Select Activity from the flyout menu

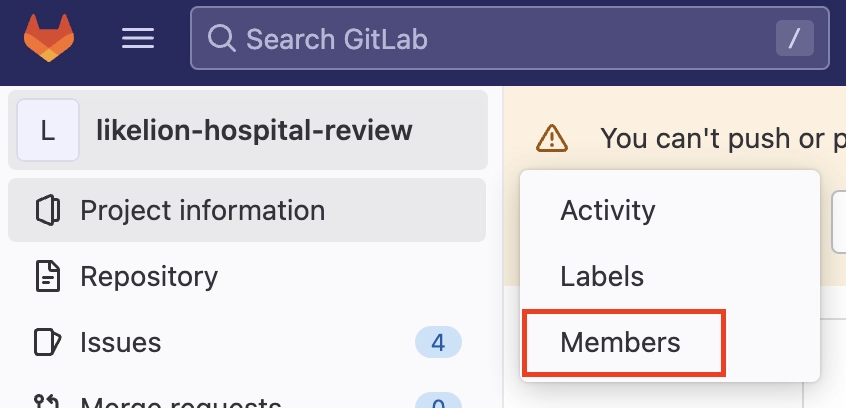coord(608,211)
